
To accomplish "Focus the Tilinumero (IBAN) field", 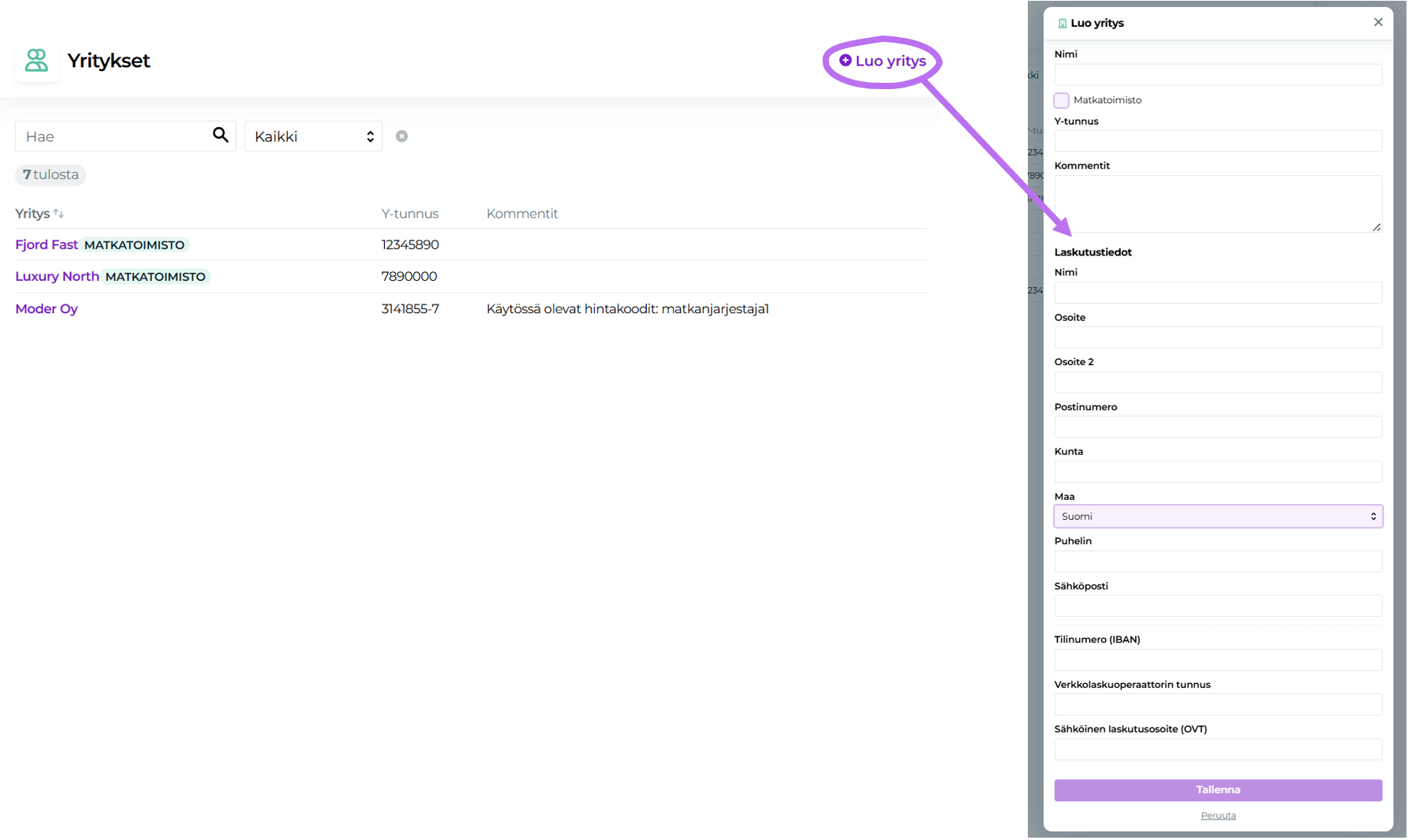I will tap(1217, 660).
